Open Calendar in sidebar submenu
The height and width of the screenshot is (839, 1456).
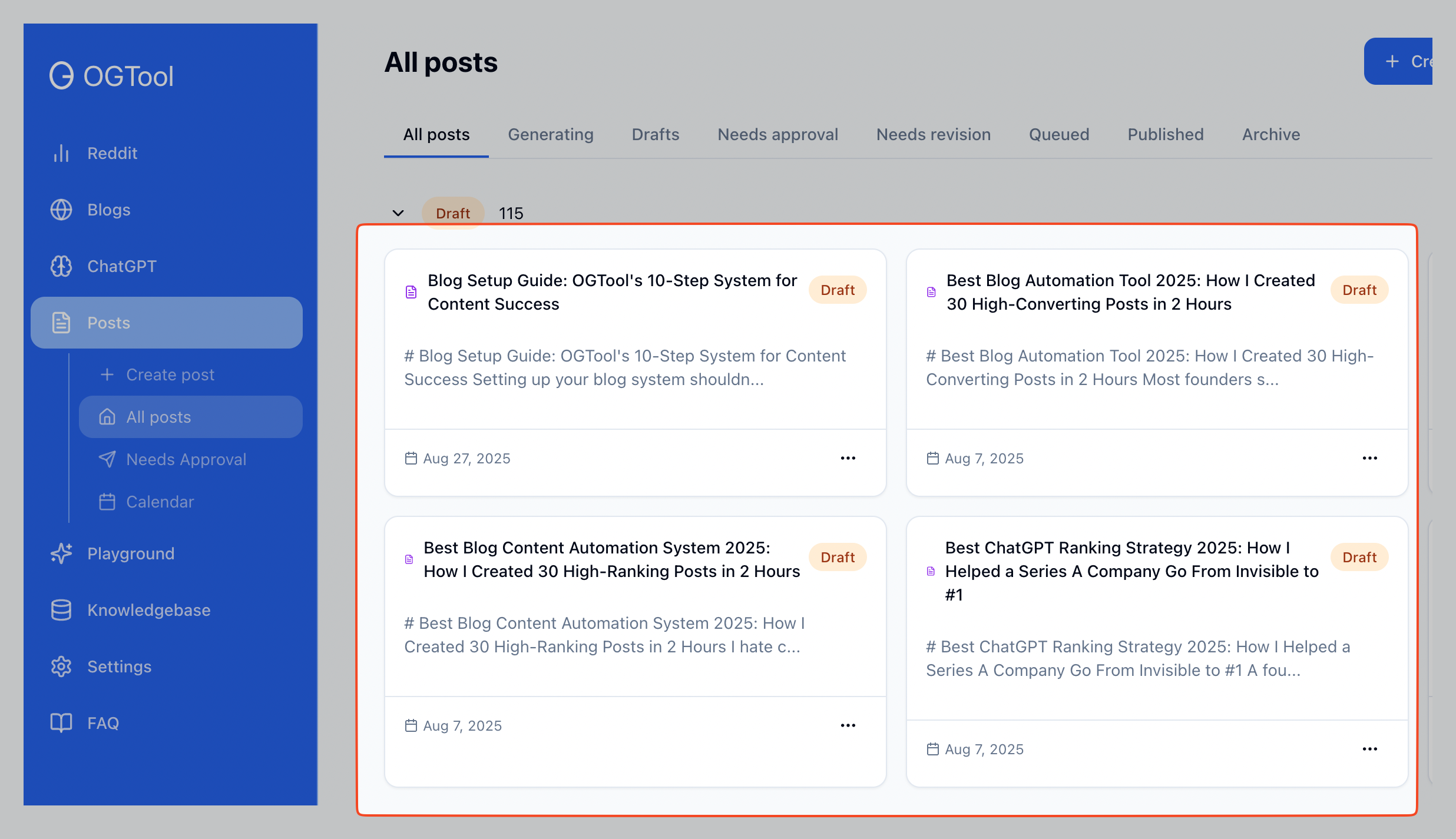[191, 502]
